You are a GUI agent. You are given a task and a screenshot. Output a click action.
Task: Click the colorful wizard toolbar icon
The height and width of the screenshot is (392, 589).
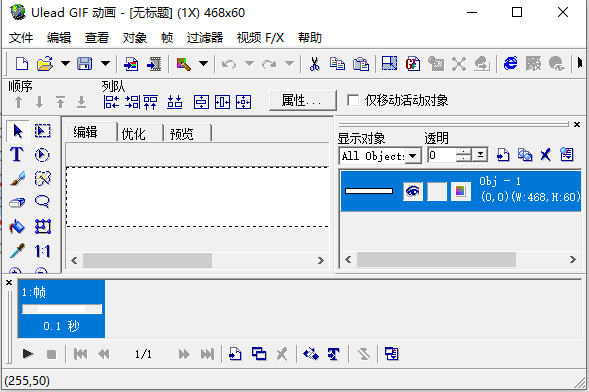point(184,64)
